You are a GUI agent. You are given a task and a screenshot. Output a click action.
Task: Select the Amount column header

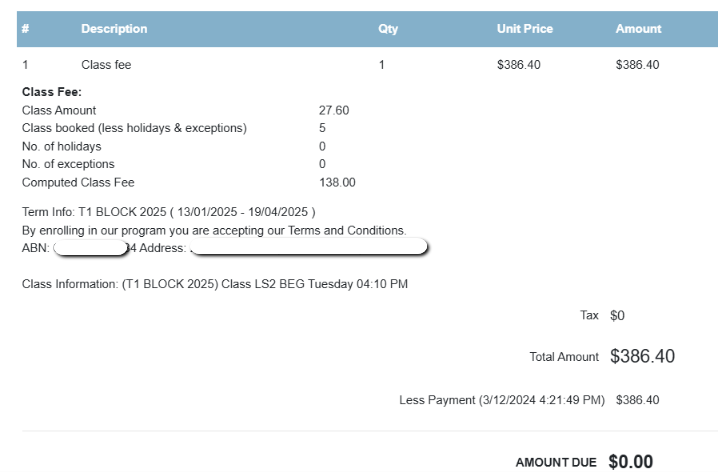(638, 29)
